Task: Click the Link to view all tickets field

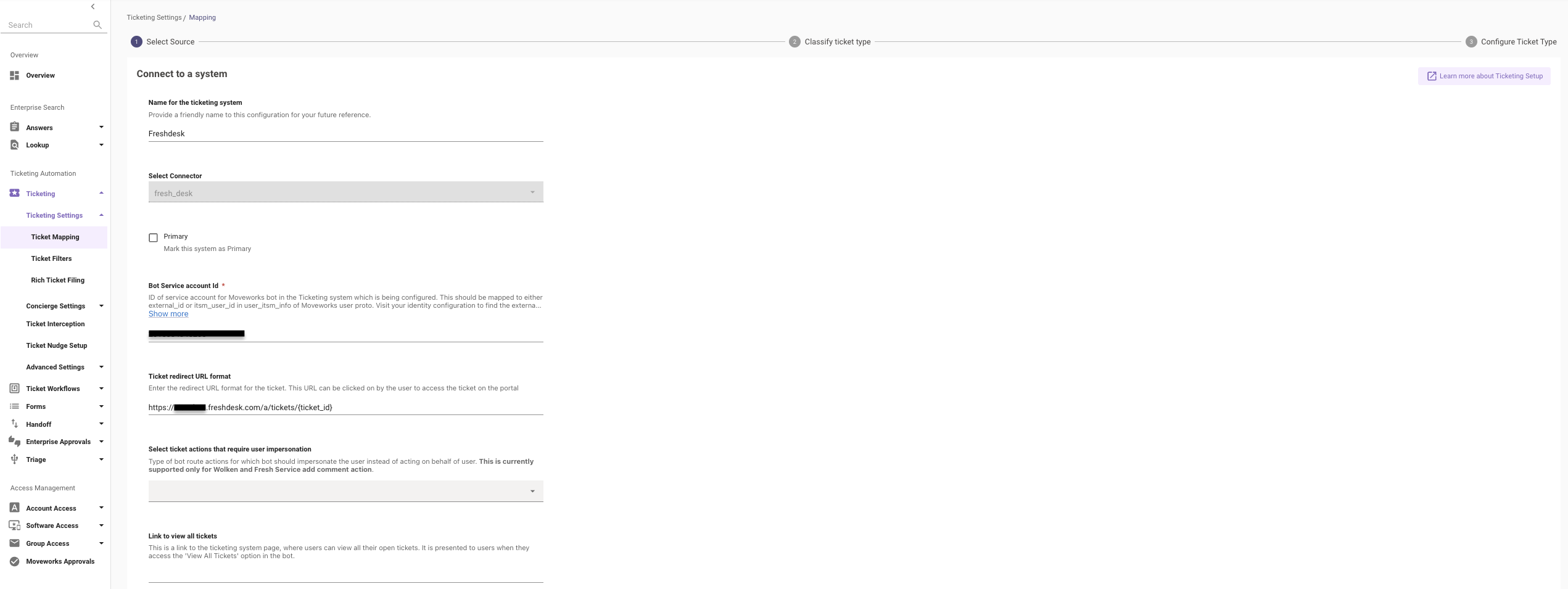Action: click(x=345, y=574)
